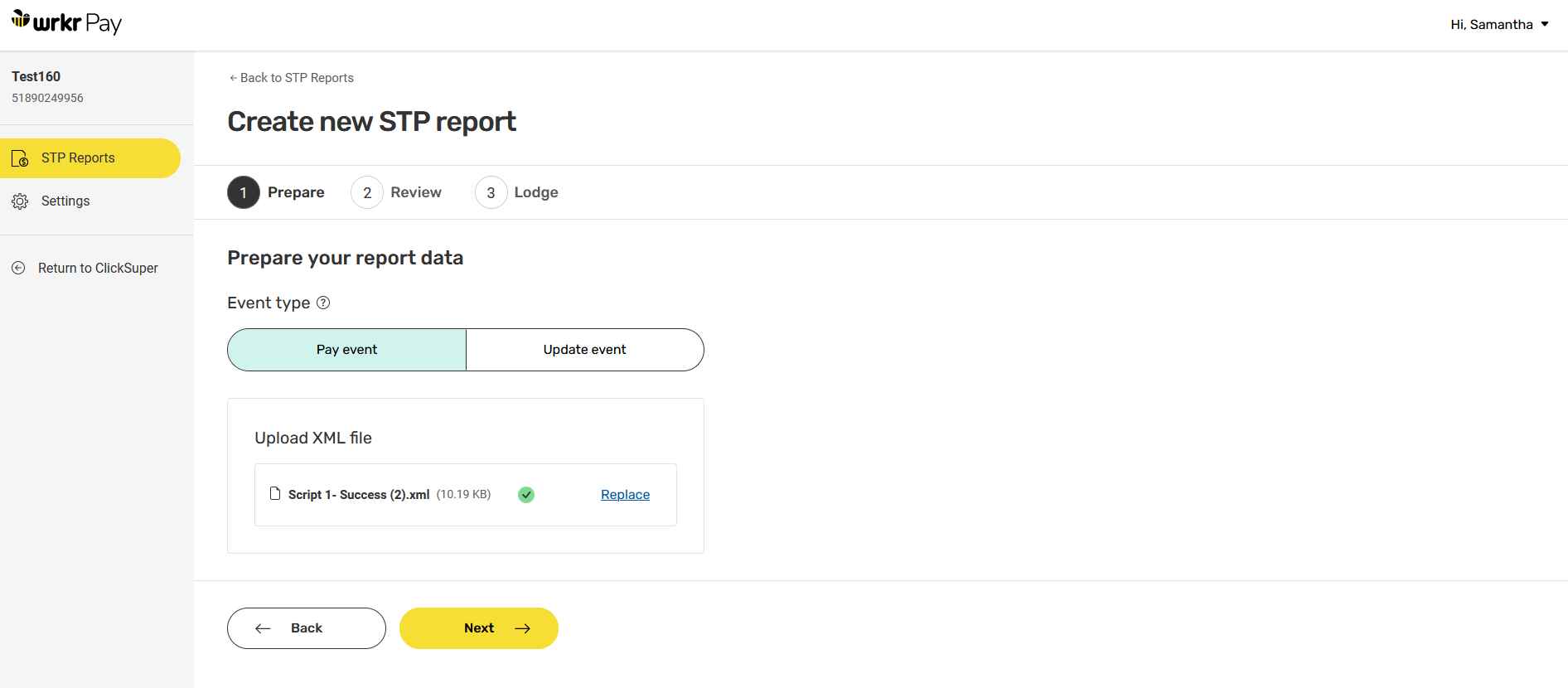Screen dimensions: 1568x688
Task: Go to Return to ClickSuper
Action: [x=98, y=269]
